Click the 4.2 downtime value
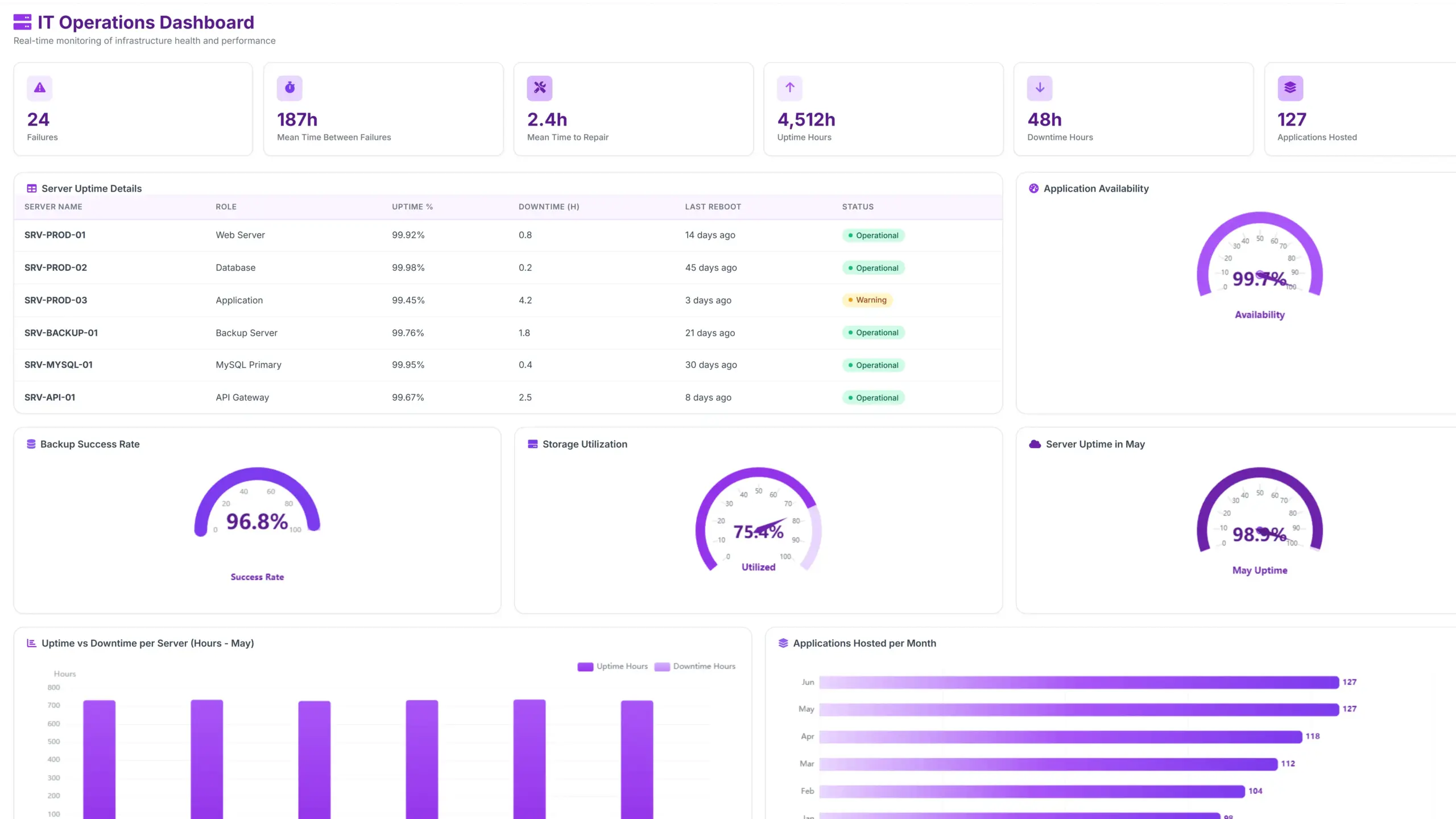 [x=526, y=300]
